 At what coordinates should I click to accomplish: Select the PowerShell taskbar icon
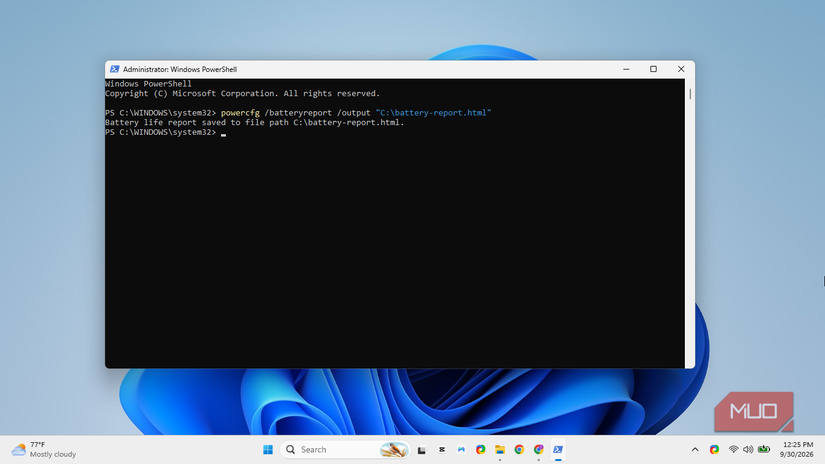point(558,449)
